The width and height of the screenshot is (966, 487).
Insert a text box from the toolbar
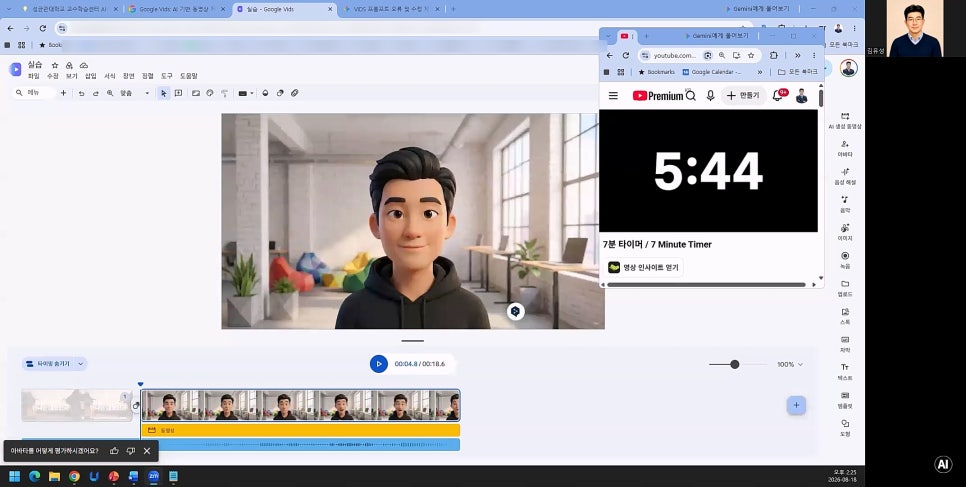[178, 93]
